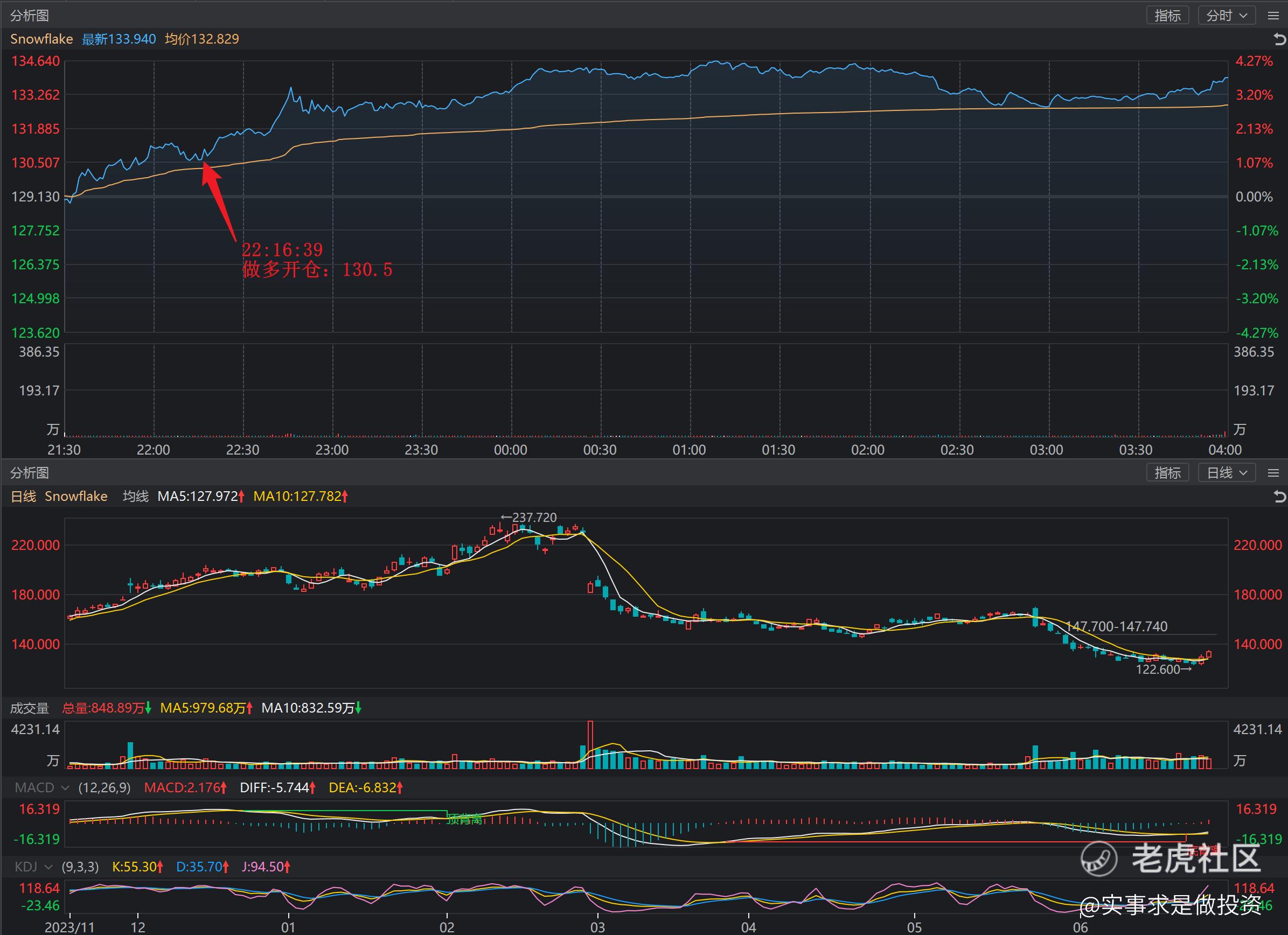Click the 成交量 volume section label
The image size is (1288, 935).
pos(30,708)
